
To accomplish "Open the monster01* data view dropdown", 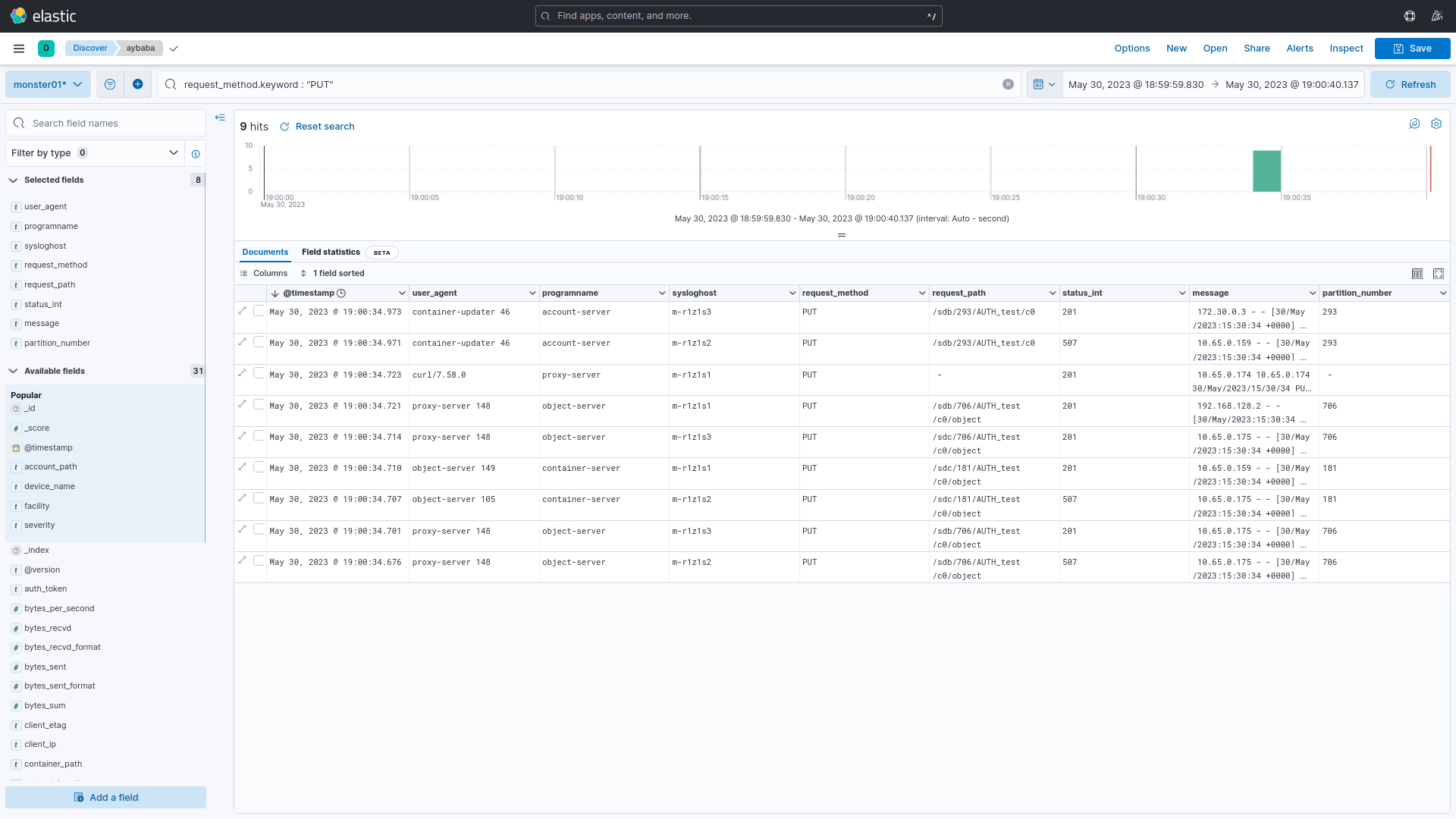I will (x=48, y=84).
